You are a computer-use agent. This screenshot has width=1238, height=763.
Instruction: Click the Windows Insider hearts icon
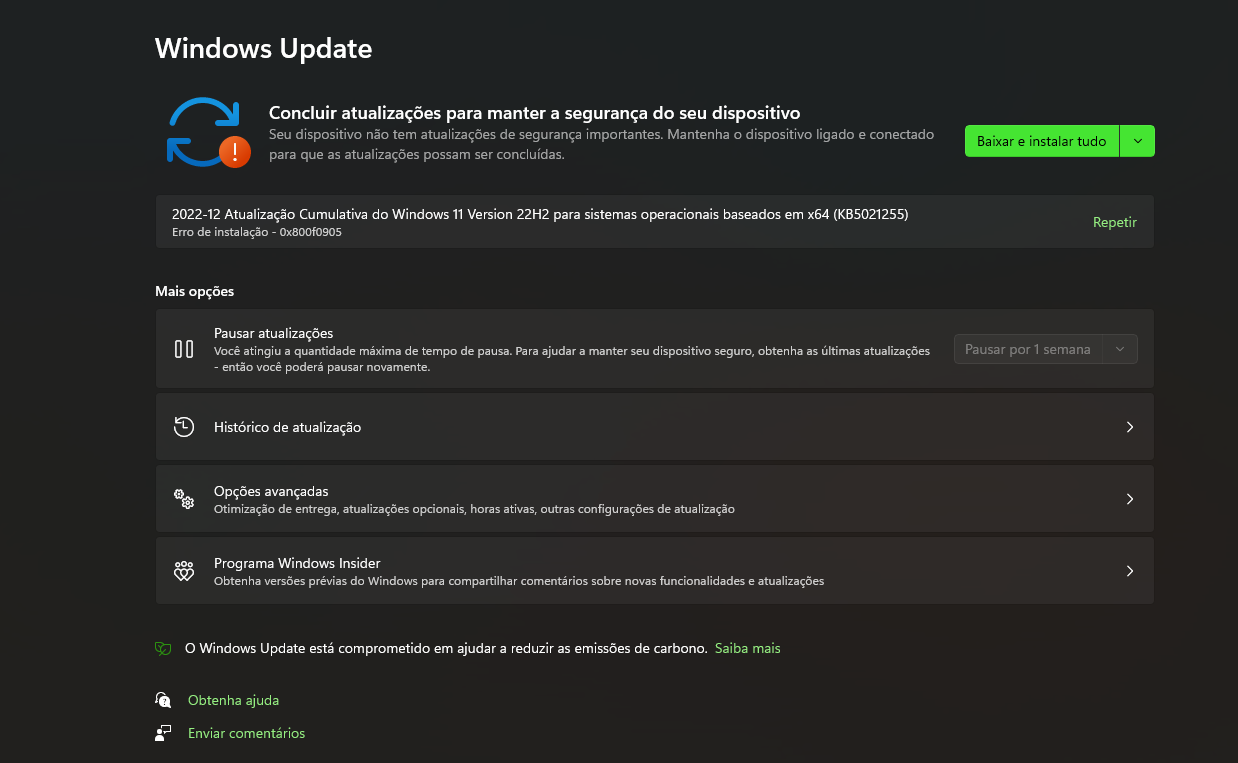tap(184, 571)
